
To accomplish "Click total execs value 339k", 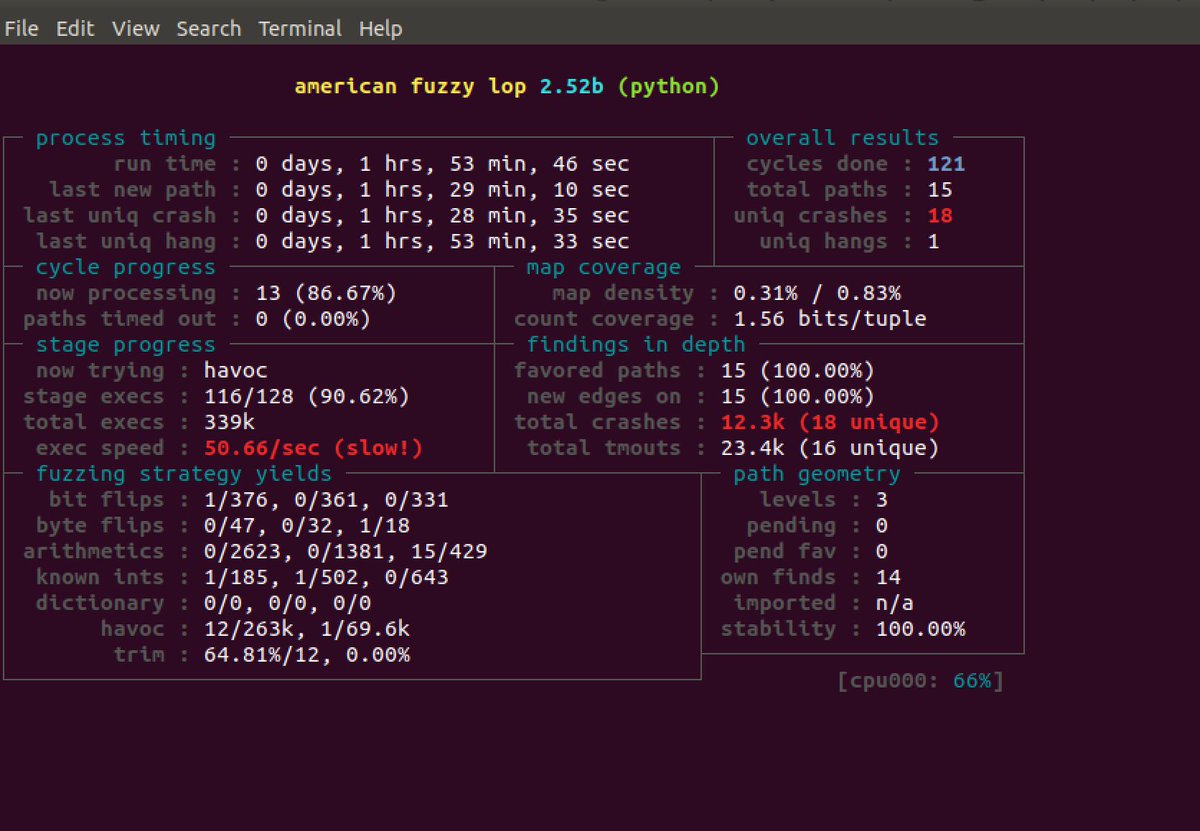I will pyautogui.click(x=229, y=423).
